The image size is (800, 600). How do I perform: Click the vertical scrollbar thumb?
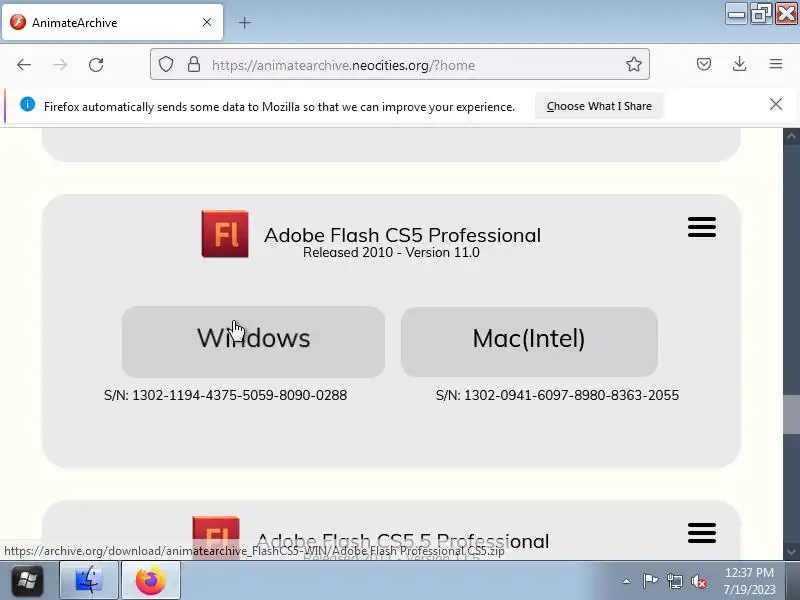pyautogui.click(x=791, y=414)
